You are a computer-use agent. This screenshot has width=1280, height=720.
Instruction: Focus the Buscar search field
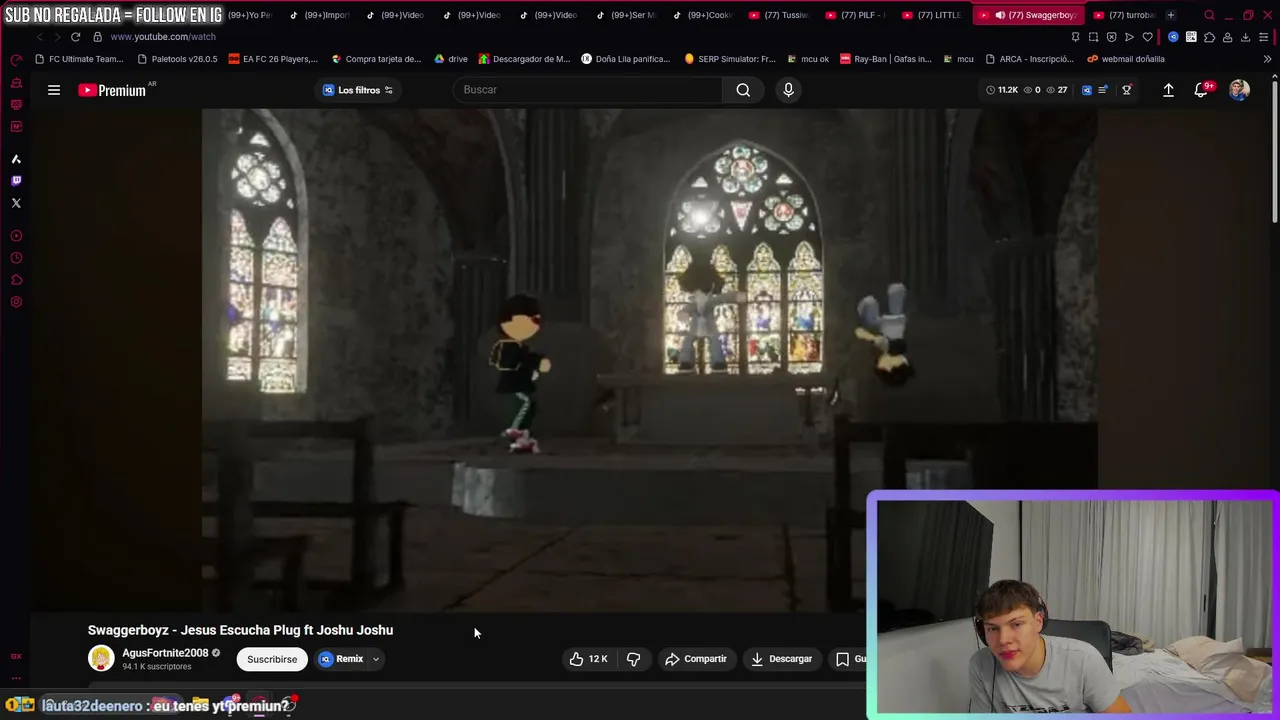[590, 90]
